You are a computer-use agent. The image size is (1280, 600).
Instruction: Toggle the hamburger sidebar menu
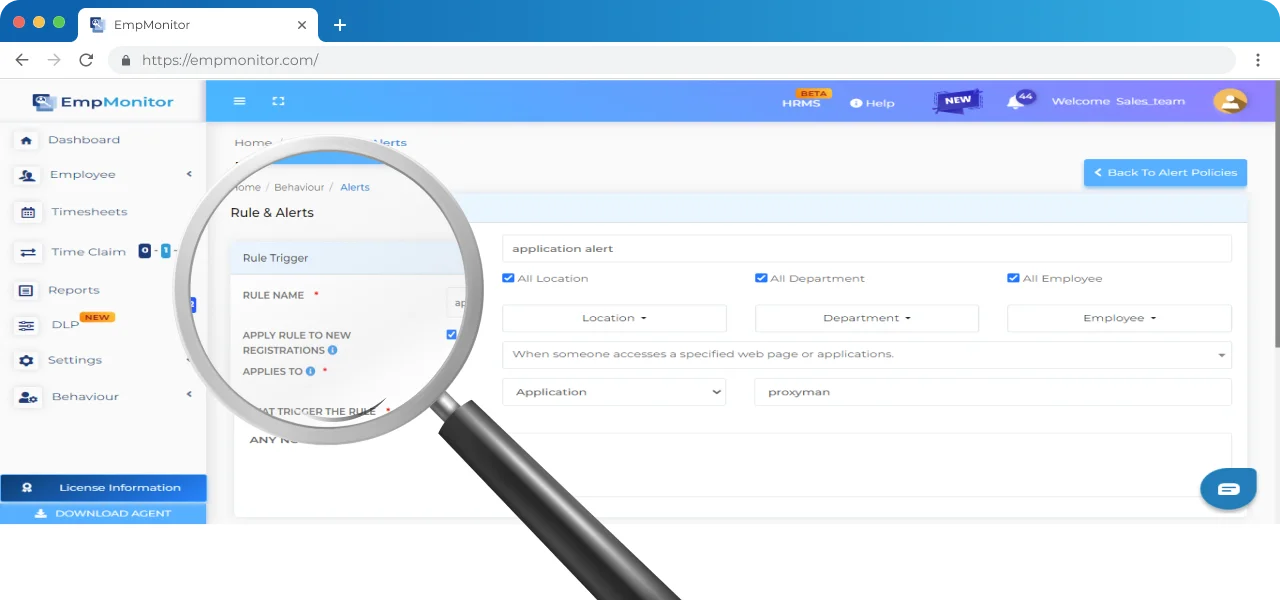(239, 101)
